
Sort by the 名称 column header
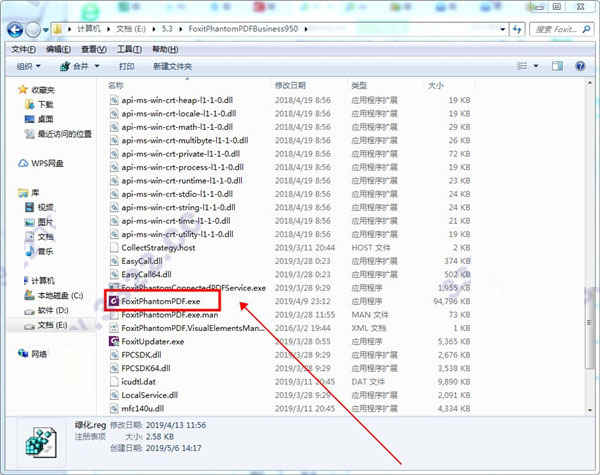pyautogui.click(x=116, y=85)
